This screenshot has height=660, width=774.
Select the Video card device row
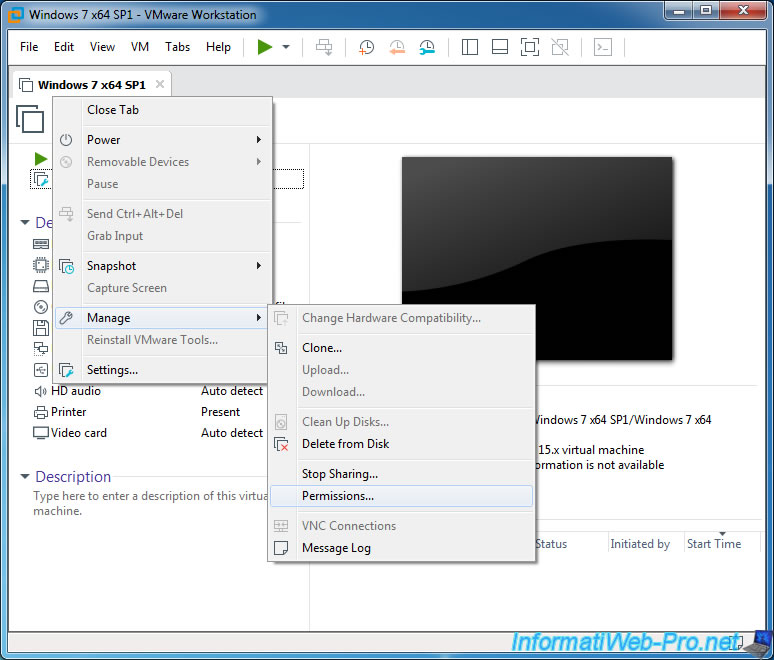click(148, 433)
